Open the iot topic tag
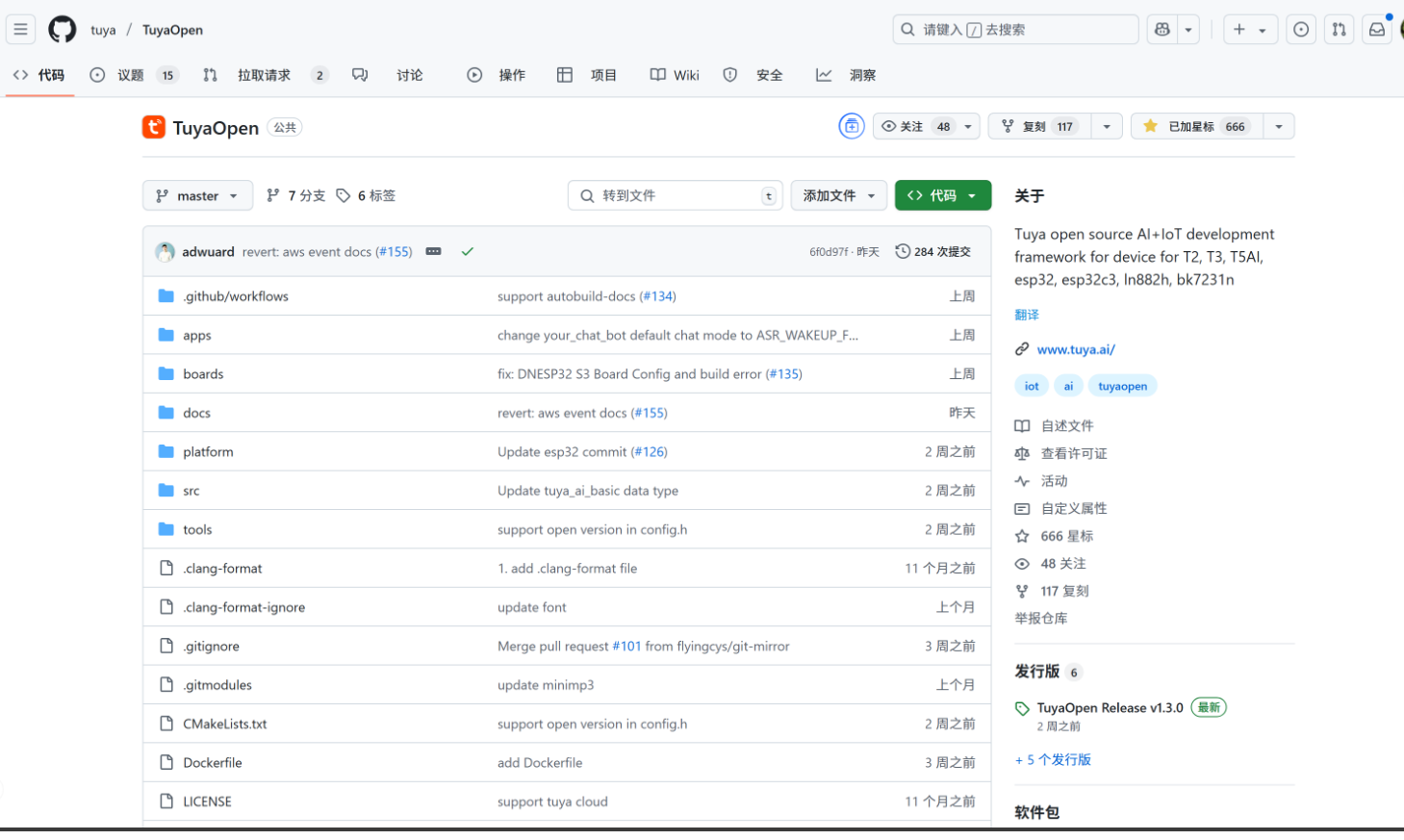This screenshot has height=840, width=1404. coord(1032,386)
